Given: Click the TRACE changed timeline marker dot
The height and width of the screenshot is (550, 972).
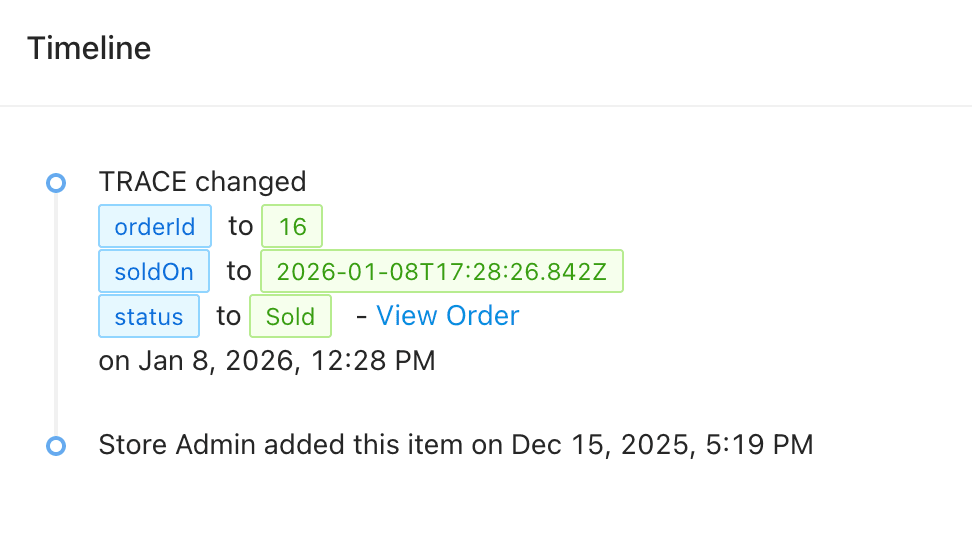Looking at the screenshot, I should click(56, 182).
